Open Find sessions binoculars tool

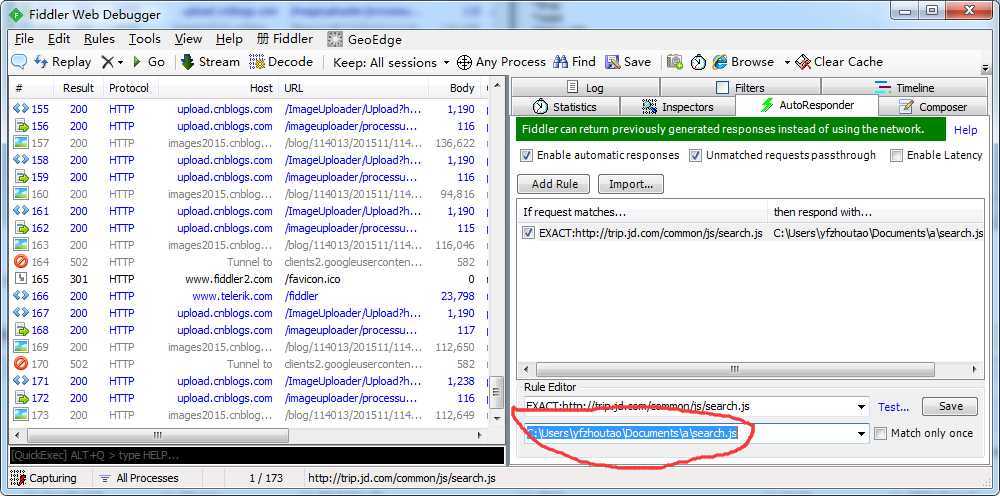[x=574, y=62]
